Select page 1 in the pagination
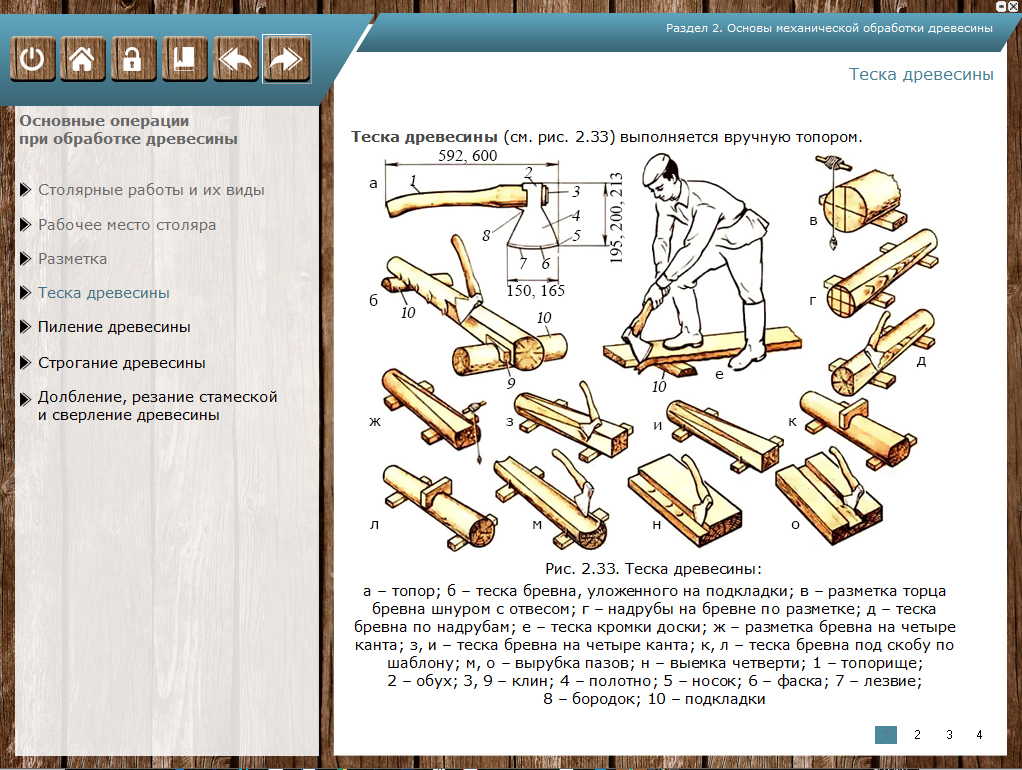Viewport: 1022px width, 770px height. (886, 735)
